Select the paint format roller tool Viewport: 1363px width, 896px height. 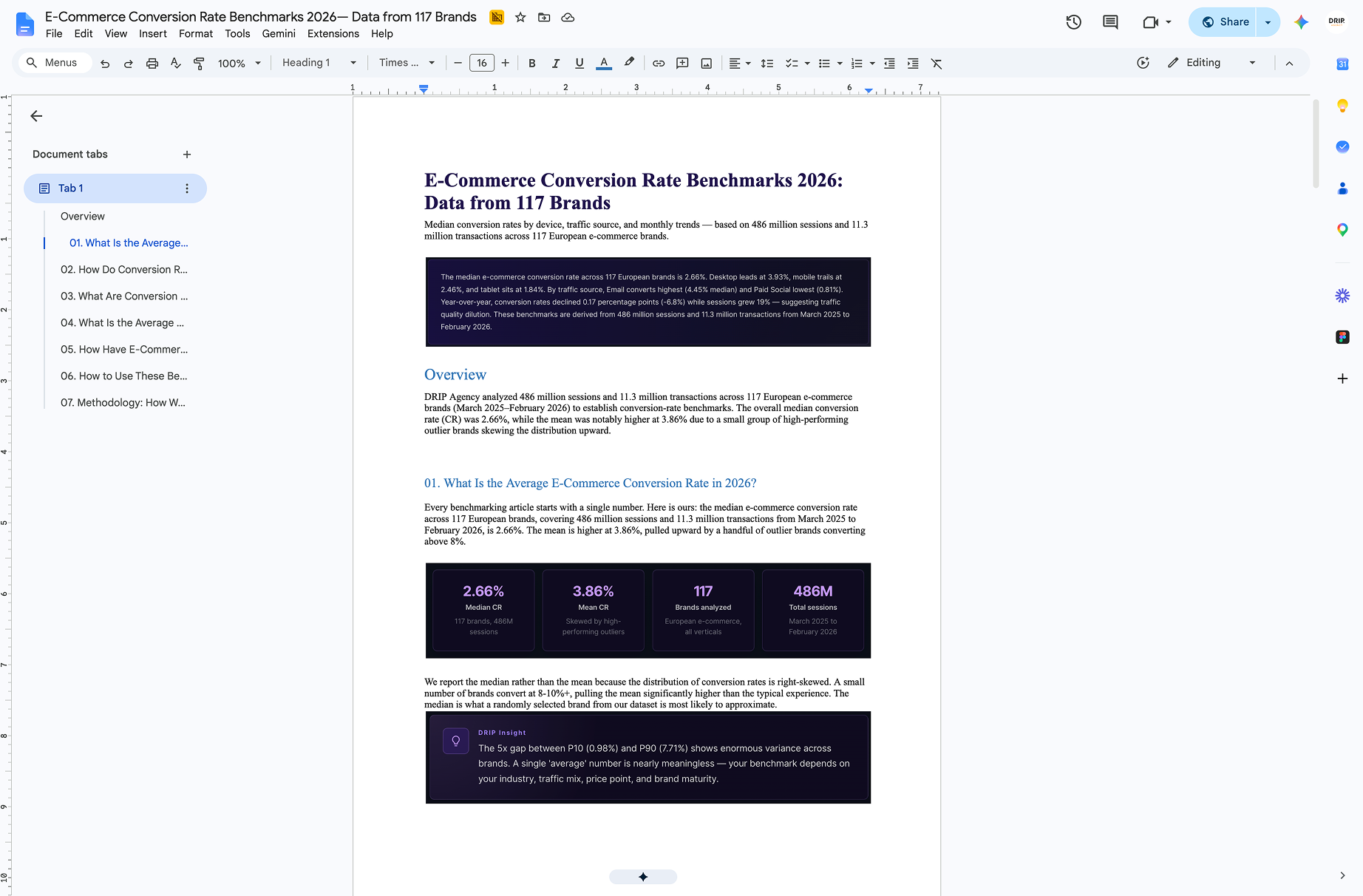pyautogui.click(x=199, y=64)
